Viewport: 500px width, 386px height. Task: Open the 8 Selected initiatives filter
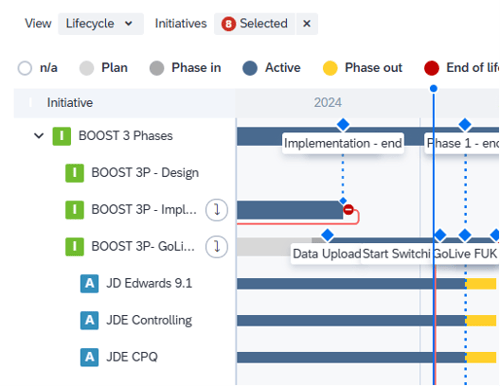point(255,24)
